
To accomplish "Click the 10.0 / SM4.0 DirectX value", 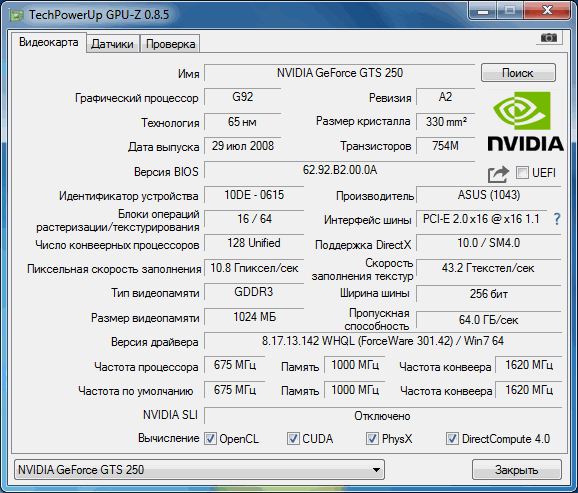I will click(x=489, y=243).
